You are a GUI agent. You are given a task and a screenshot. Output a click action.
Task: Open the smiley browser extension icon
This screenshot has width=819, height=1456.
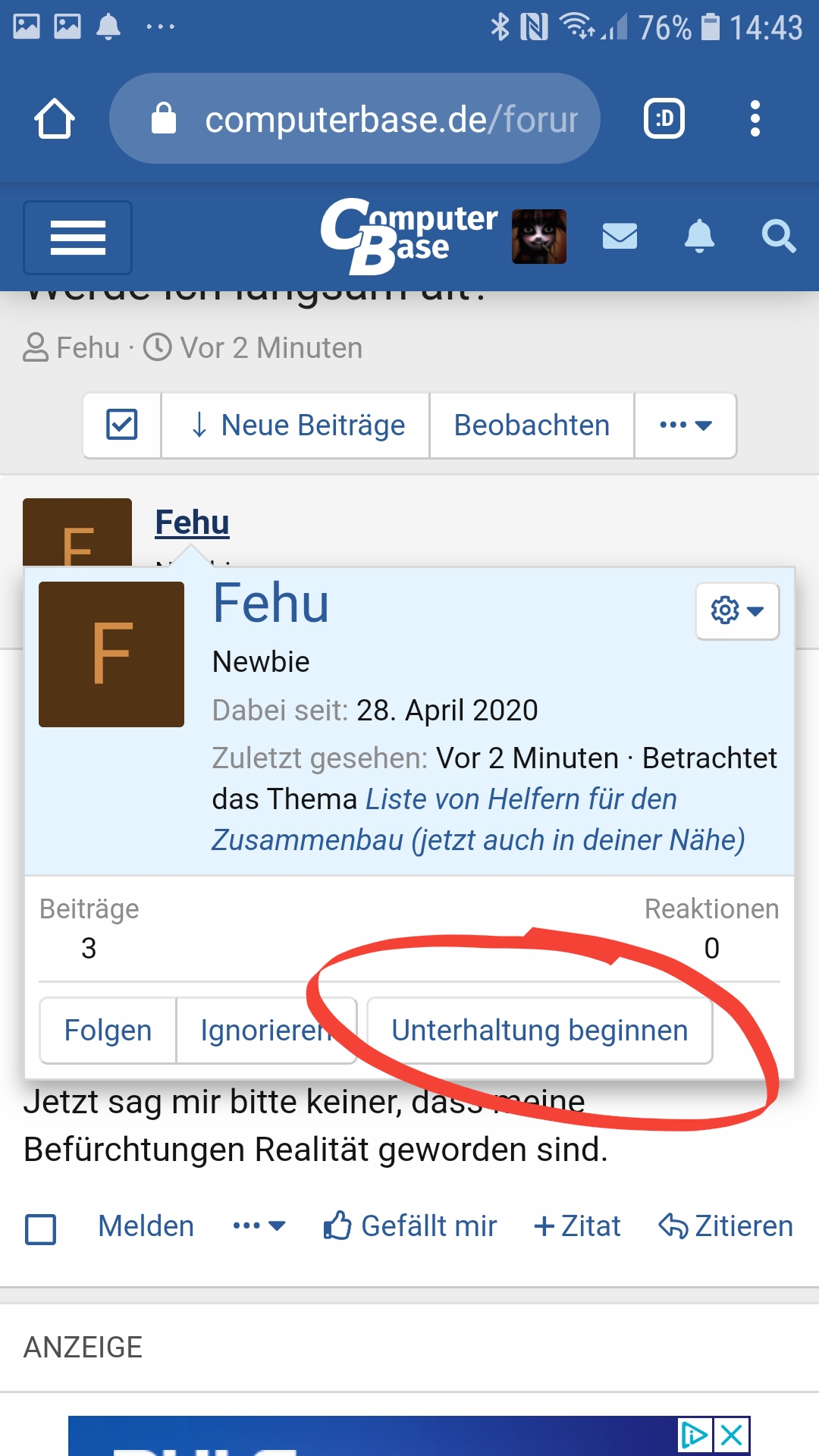click(x=664, y=118)
